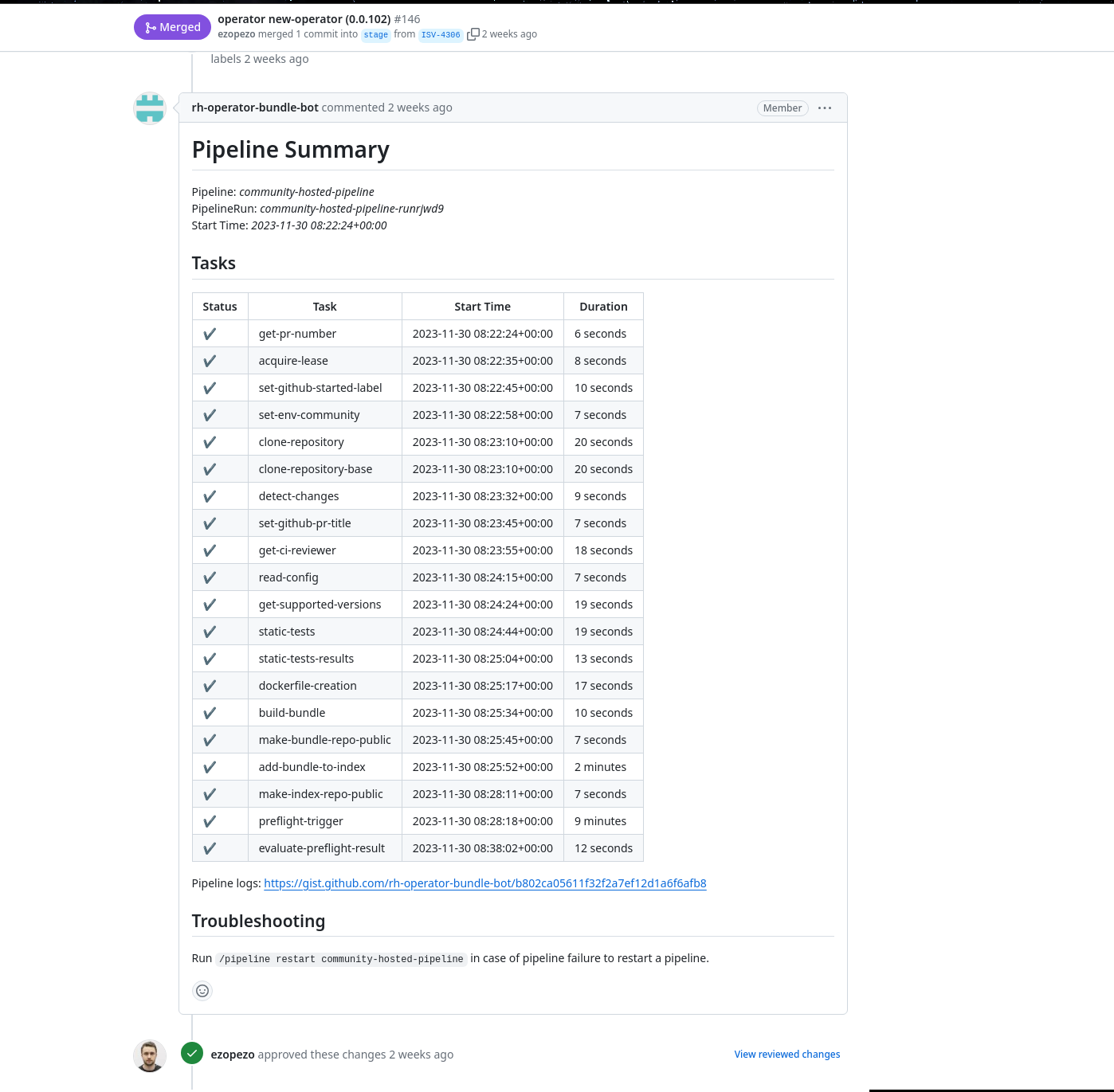Click the Status column header
The width and height of the screenshot is (1114, 1092).
coord(220,307)
